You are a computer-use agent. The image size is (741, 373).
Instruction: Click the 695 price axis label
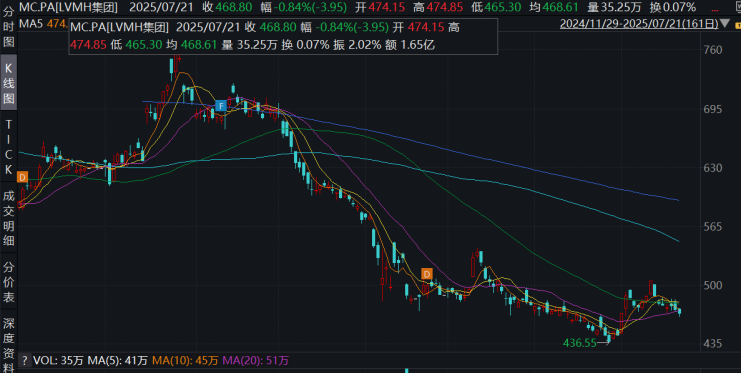(713, 109)
